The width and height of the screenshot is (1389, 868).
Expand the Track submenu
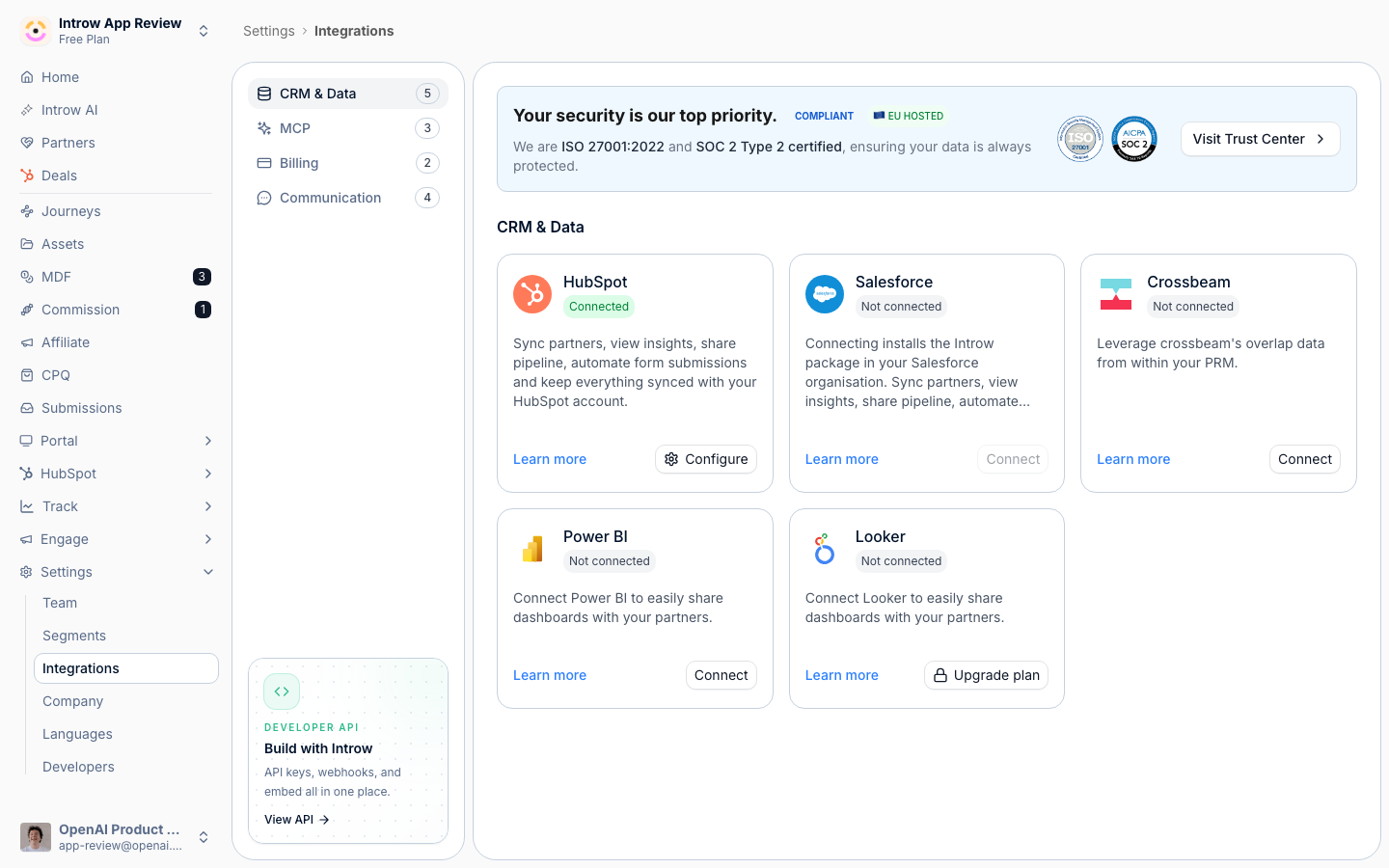click(208, 506)
